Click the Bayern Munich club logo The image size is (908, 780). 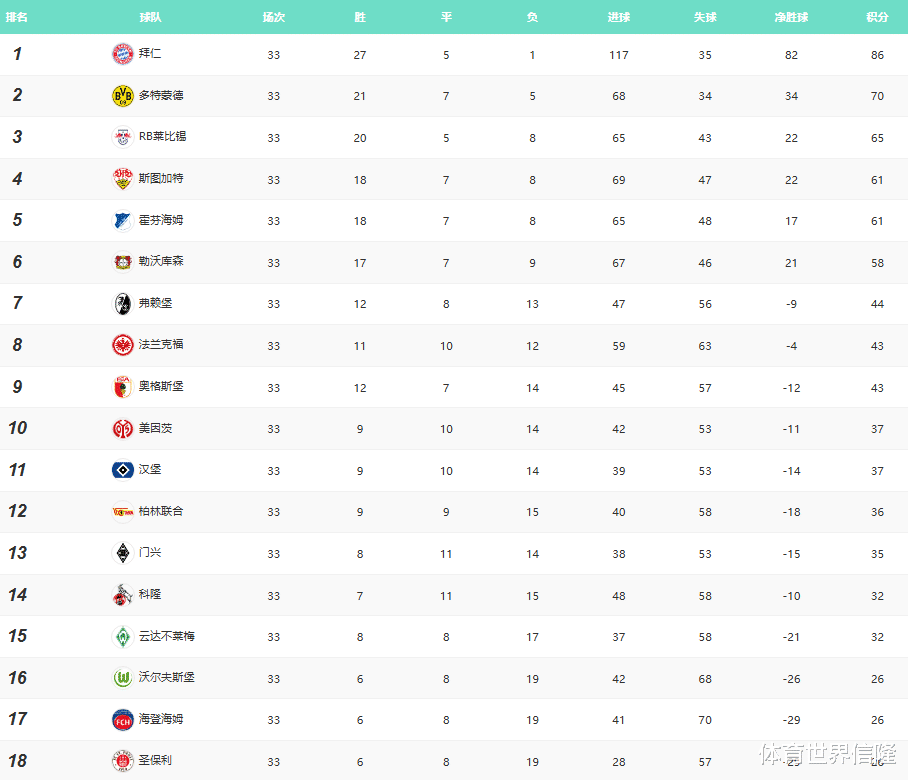(122, 54)
